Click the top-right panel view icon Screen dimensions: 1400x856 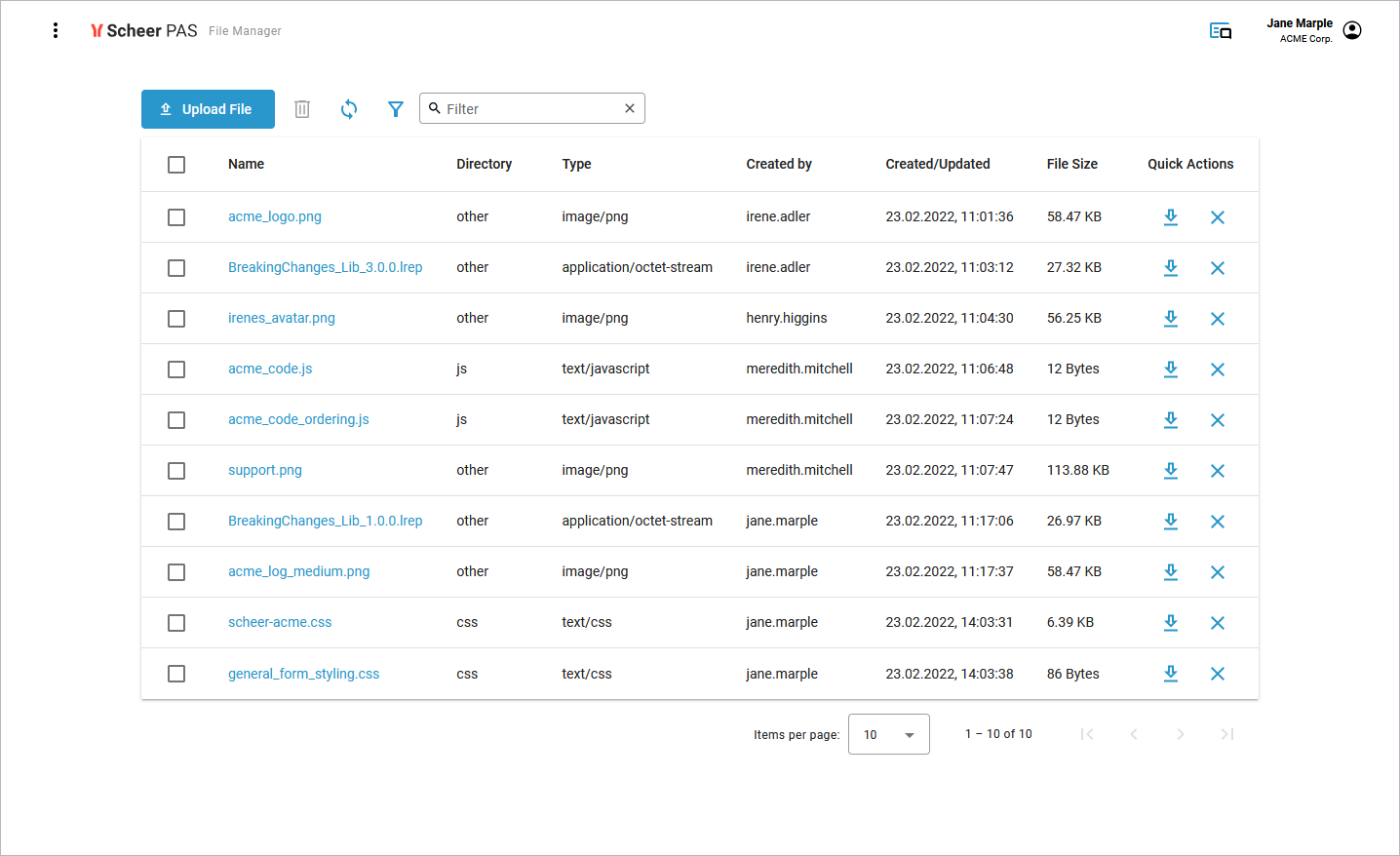pyautogui.click(x=1220, y=31)
